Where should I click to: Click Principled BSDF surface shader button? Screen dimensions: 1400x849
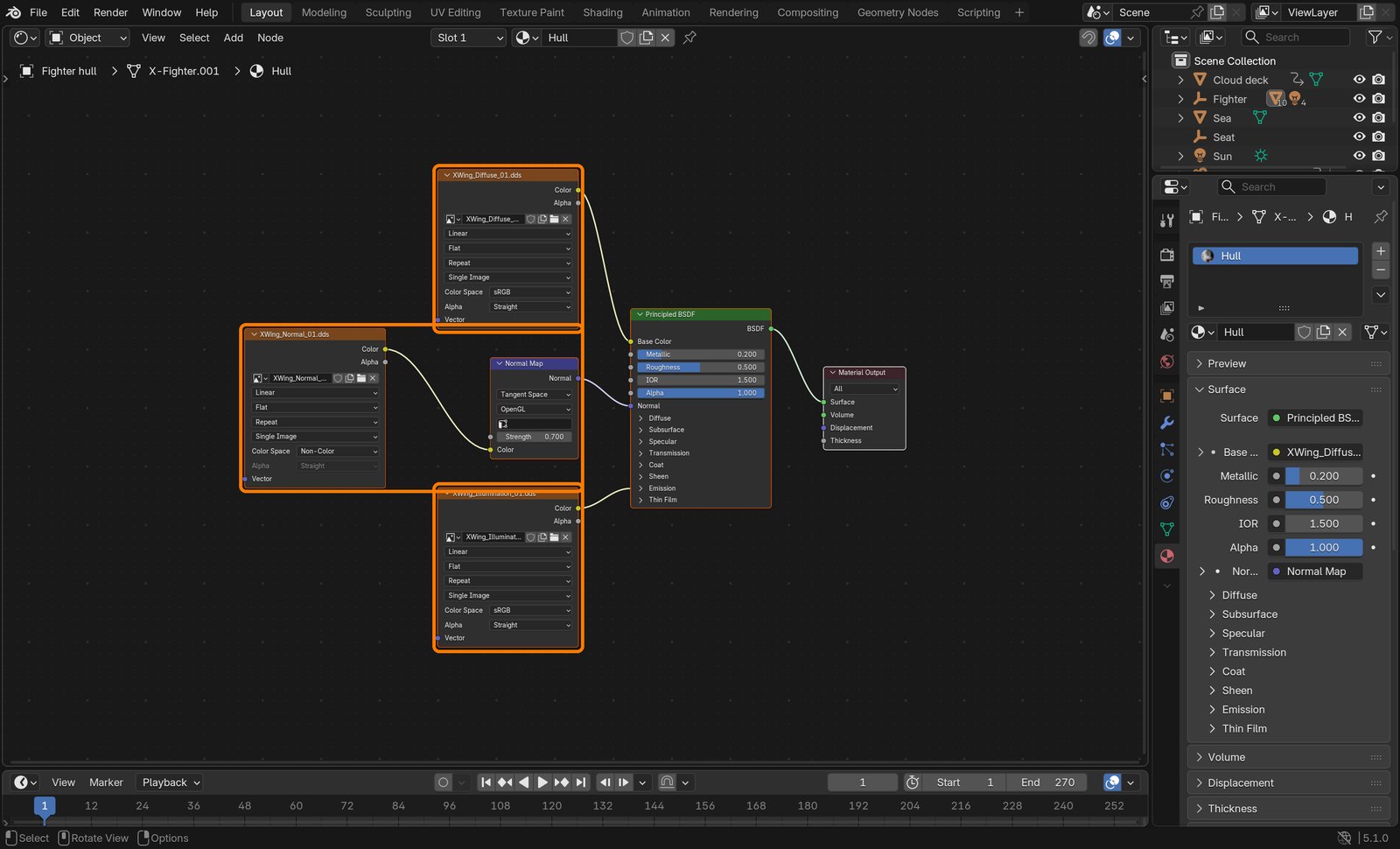1316,418
